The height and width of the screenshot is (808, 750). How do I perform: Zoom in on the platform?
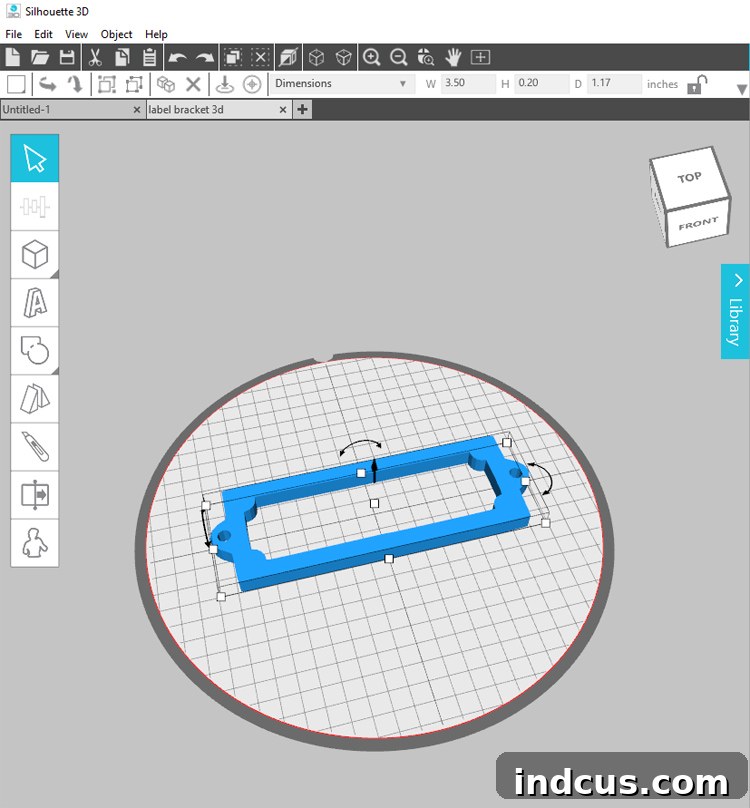(371, 57)
